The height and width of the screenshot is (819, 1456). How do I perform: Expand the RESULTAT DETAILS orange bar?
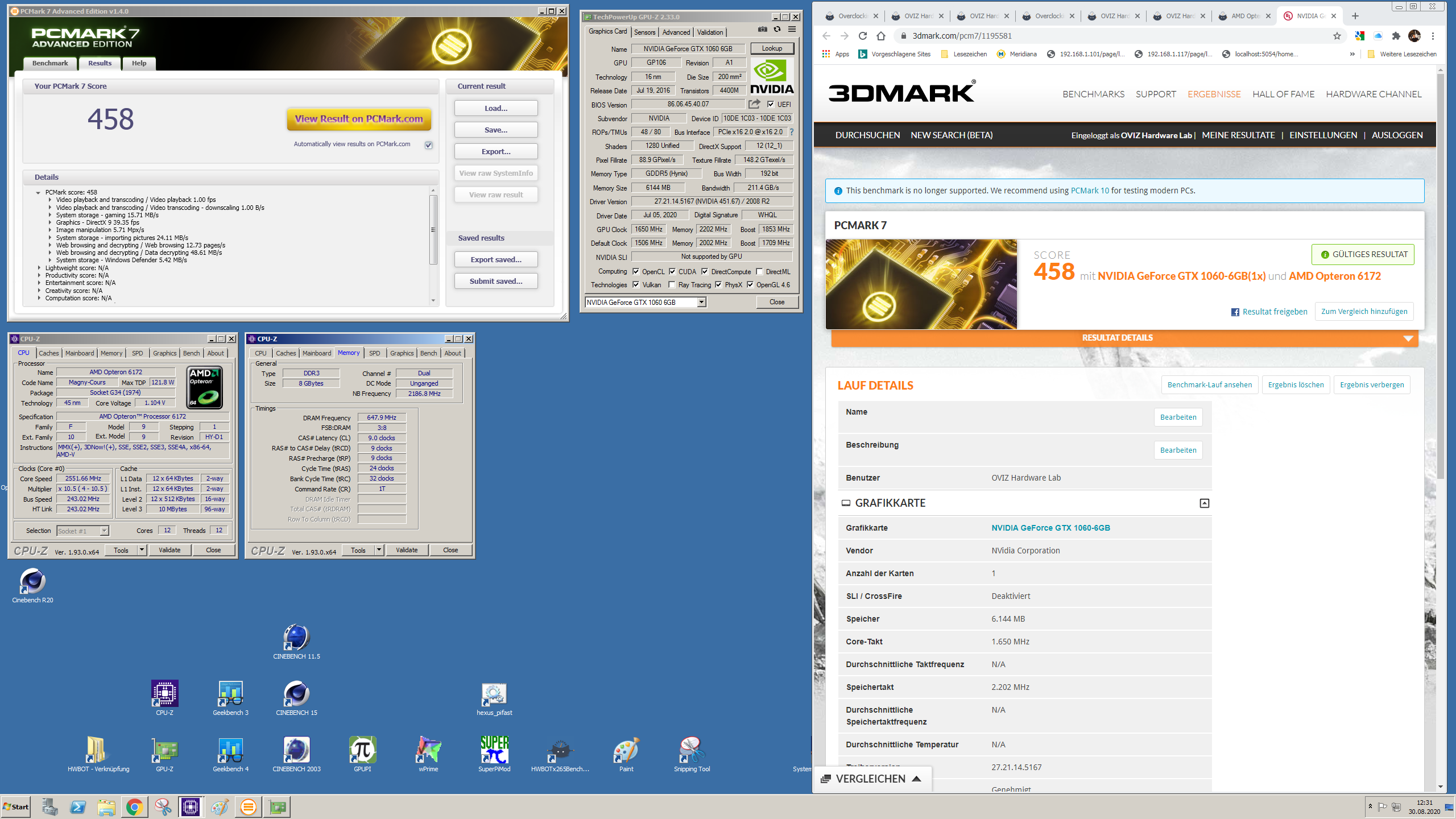[x=1124, y=338]
